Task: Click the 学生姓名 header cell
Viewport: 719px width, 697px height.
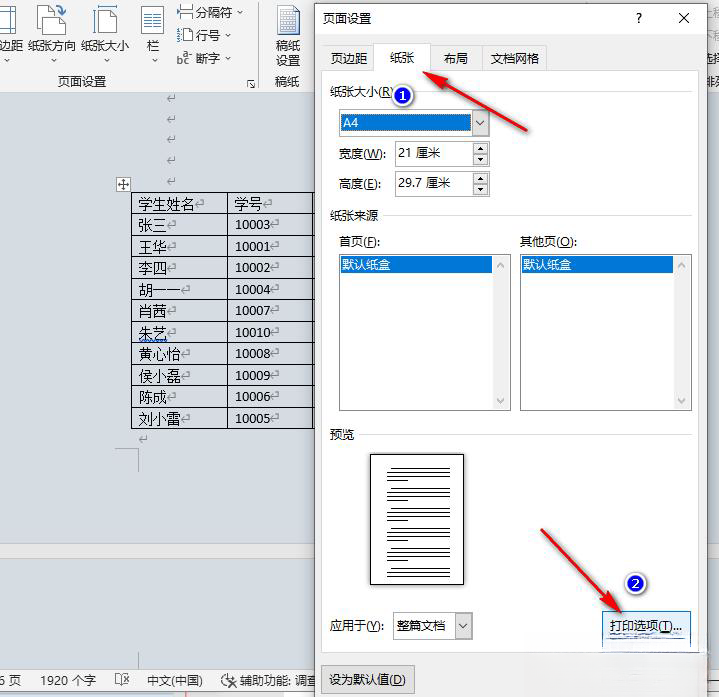Action: click(179, 203)
